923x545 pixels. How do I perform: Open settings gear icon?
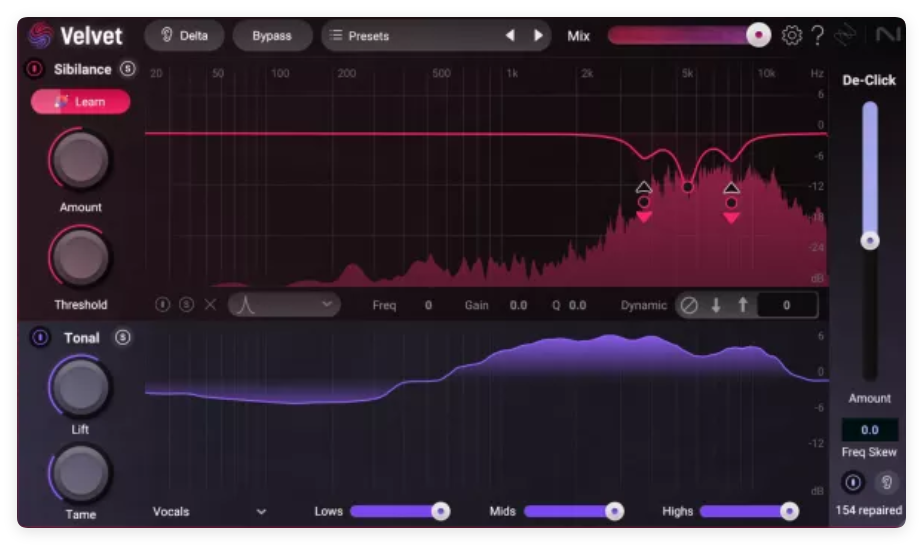pos(791,35)
